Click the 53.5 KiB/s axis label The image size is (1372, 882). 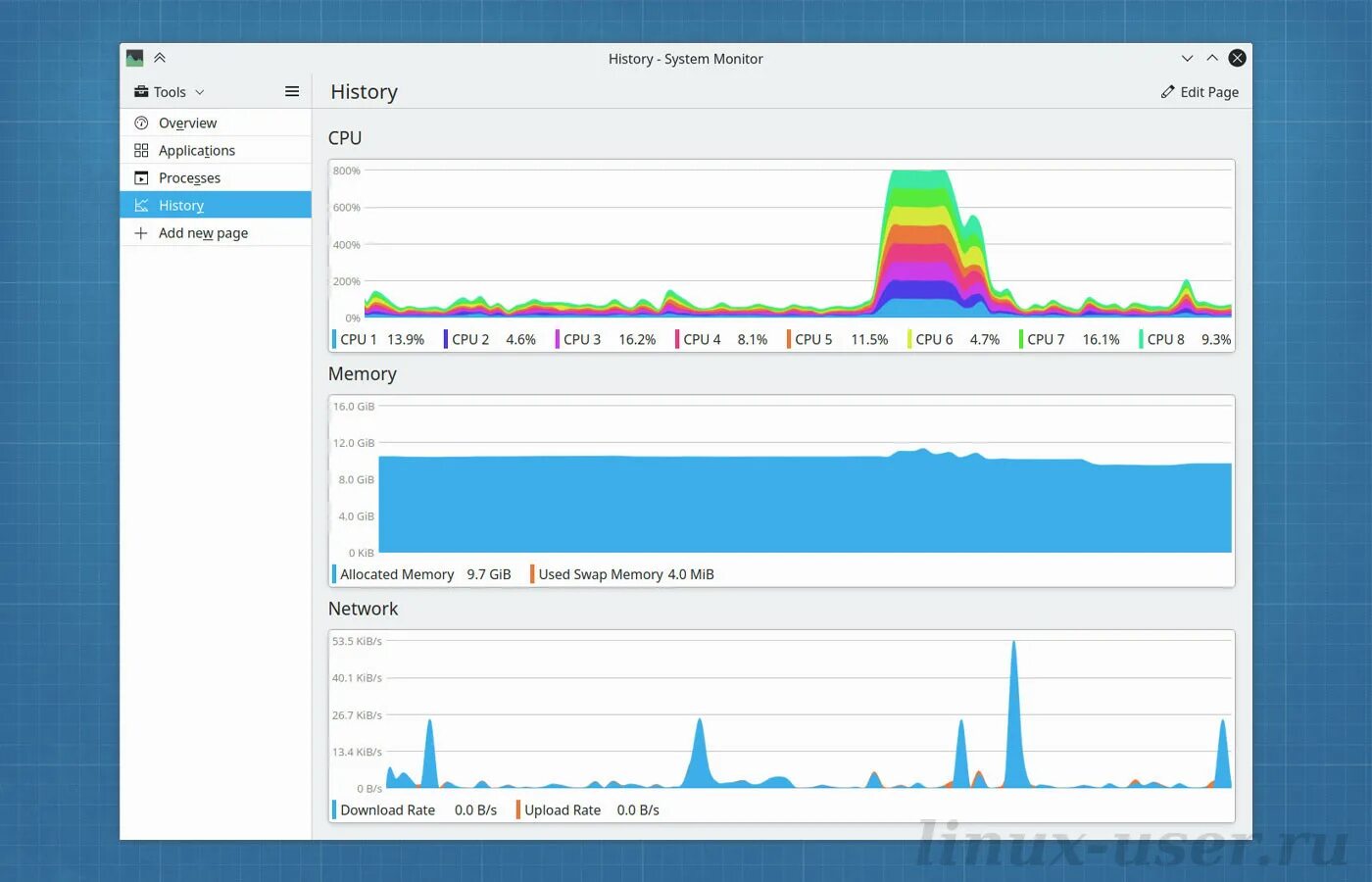(357, 641)
